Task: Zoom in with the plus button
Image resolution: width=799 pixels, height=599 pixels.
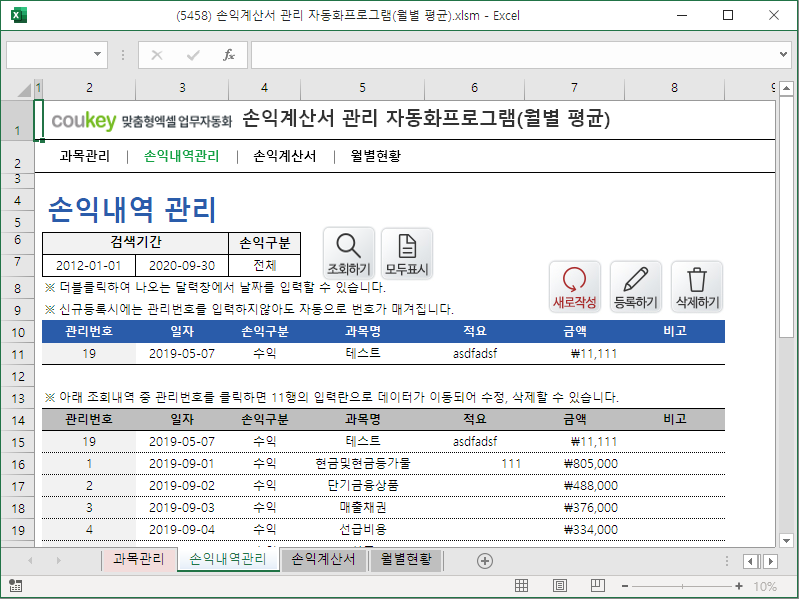Action: (739, 586)
